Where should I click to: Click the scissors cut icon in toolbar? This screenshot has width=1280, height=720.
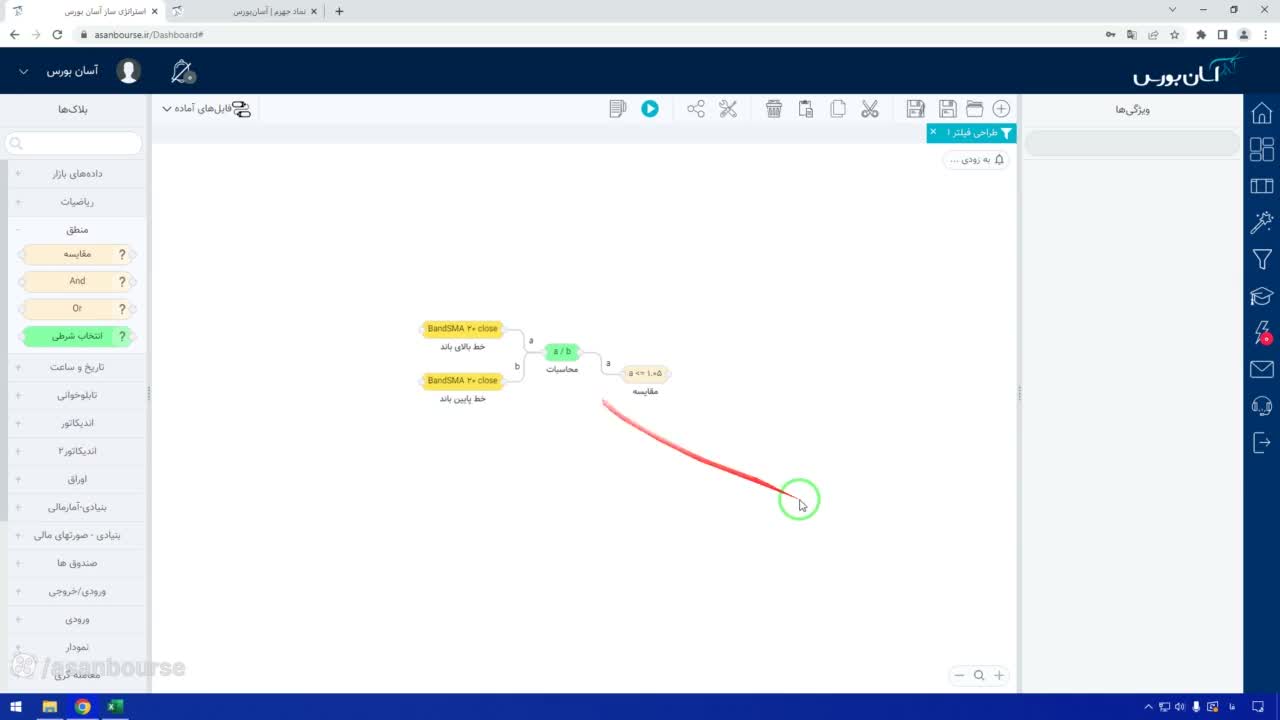coord(870,109)
